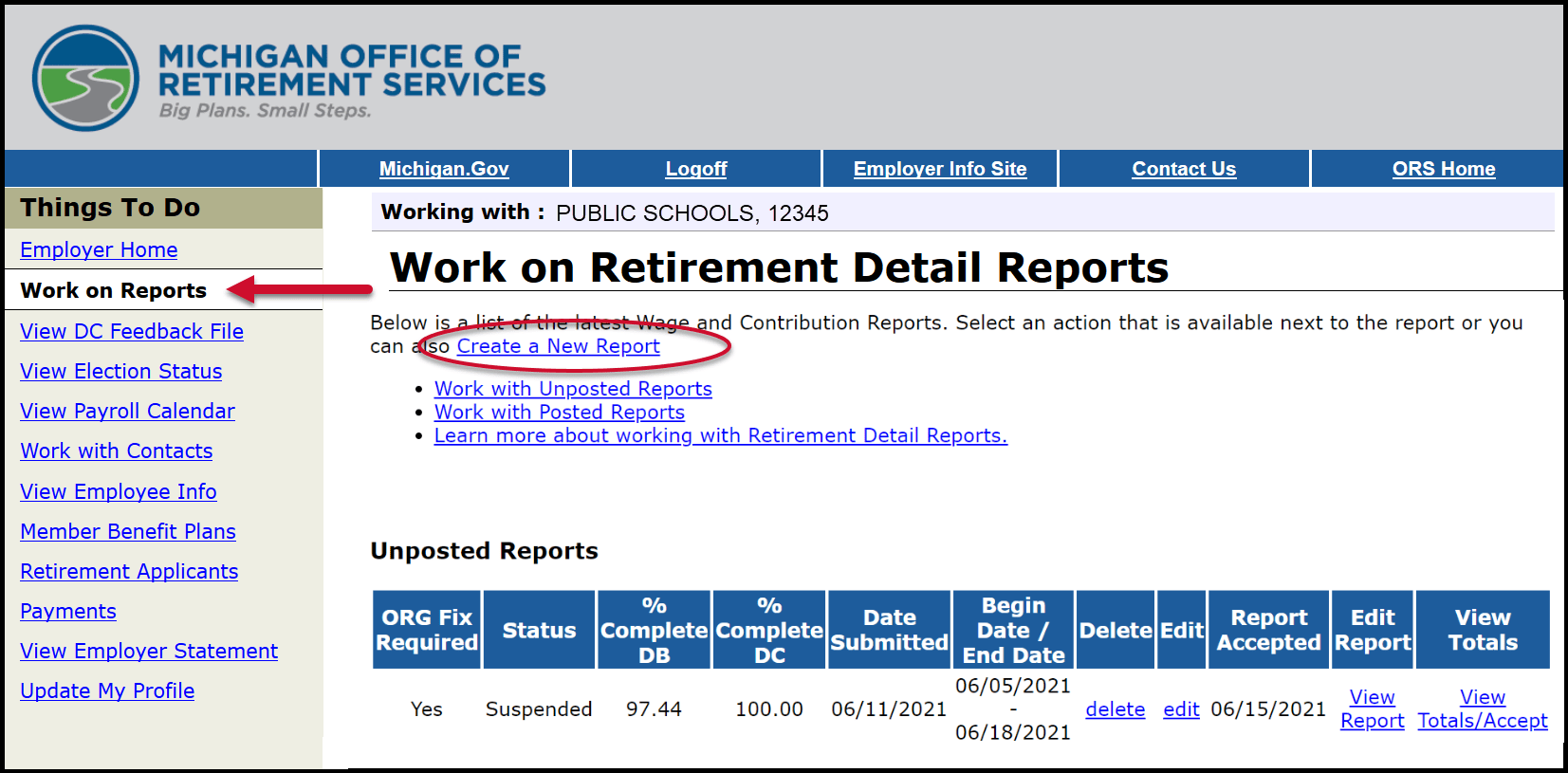The height and width of the screenshot is (773, 1568).
Task: Open View Payroll Calendar
Action: 128,411
